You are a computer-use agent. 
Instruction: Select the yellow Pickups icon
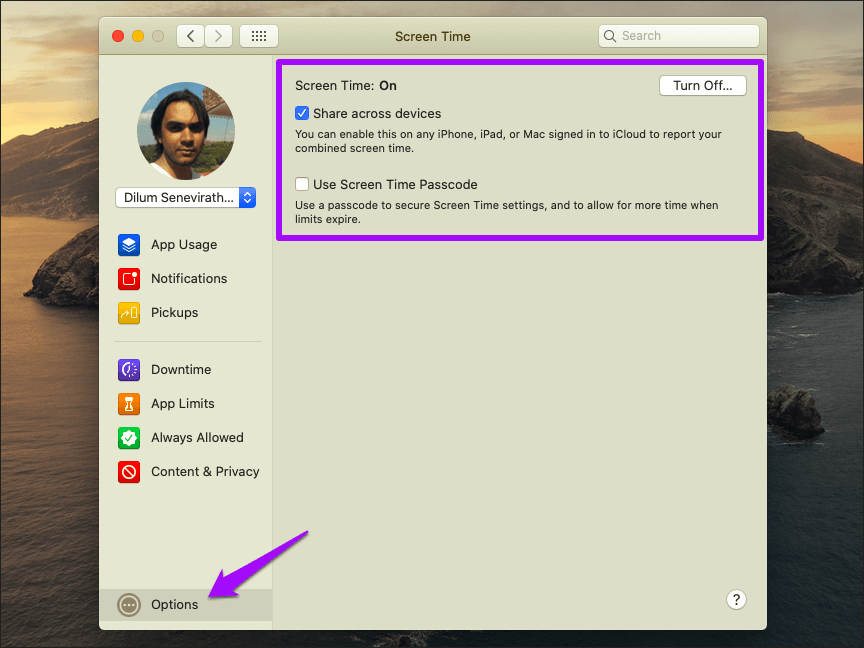pos(129,313)
